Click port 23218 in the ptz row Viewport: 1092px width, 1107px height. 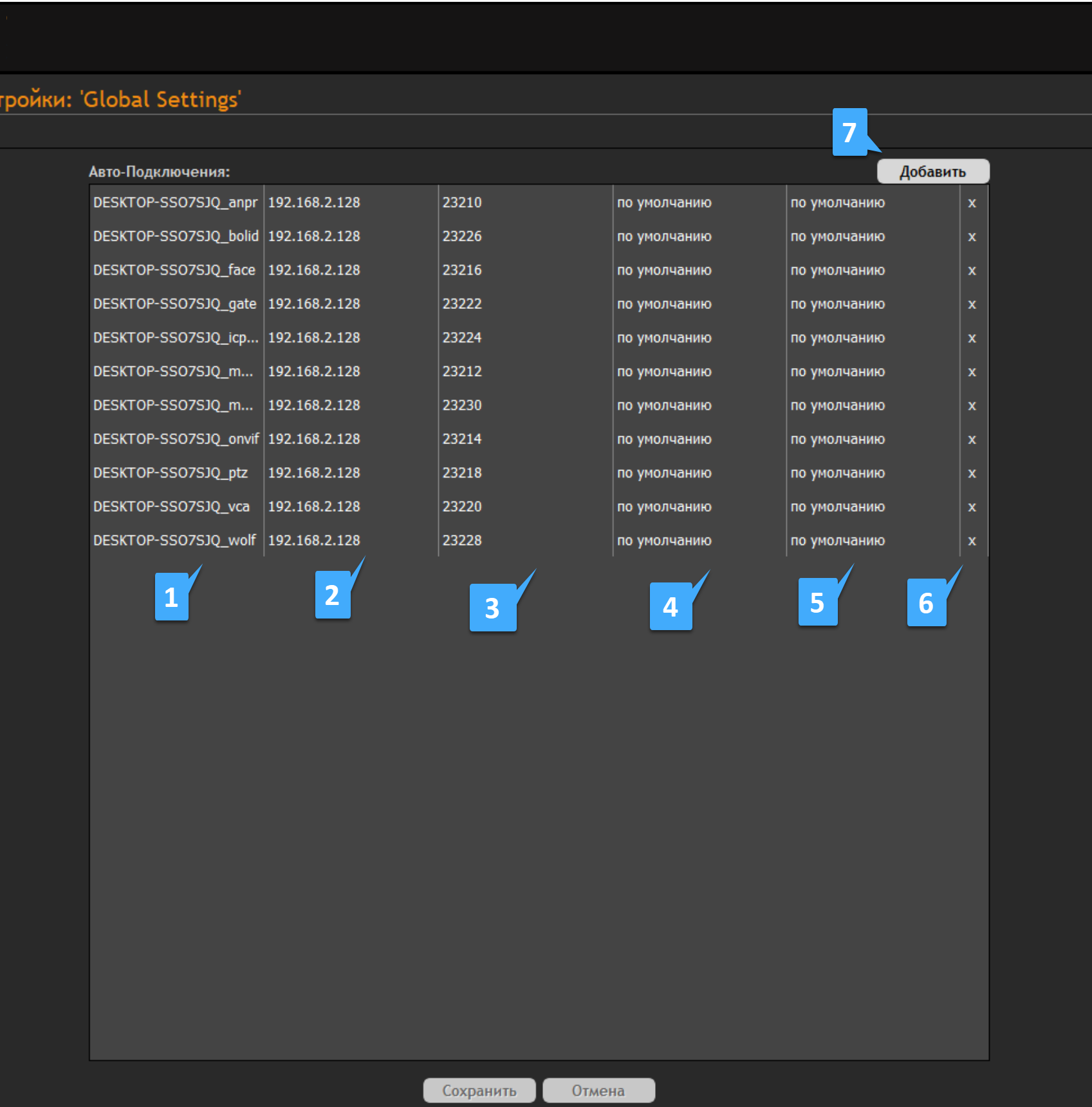click(x=462, y=473)
